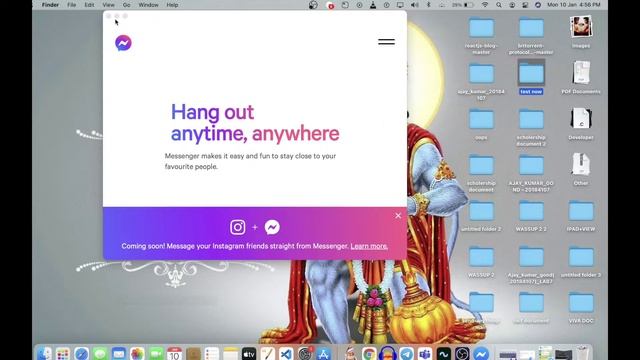Click the Instagram icon in the banner
The width and height of the screenshot is (640, 360).
238,227
